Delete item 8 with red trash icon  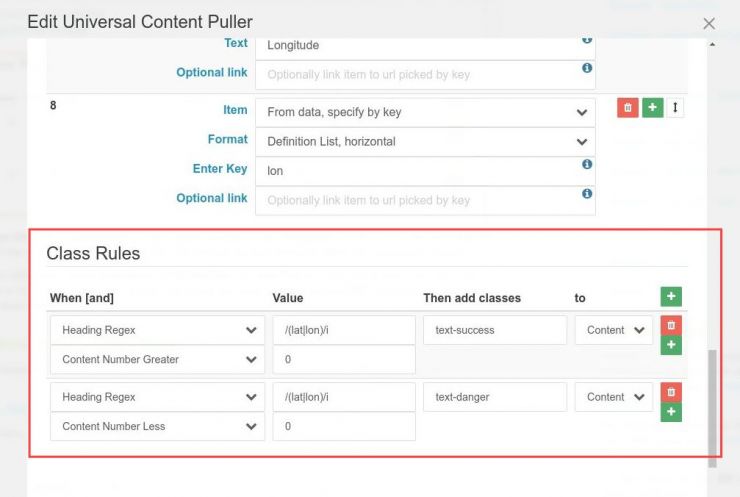tap(628, 108)
